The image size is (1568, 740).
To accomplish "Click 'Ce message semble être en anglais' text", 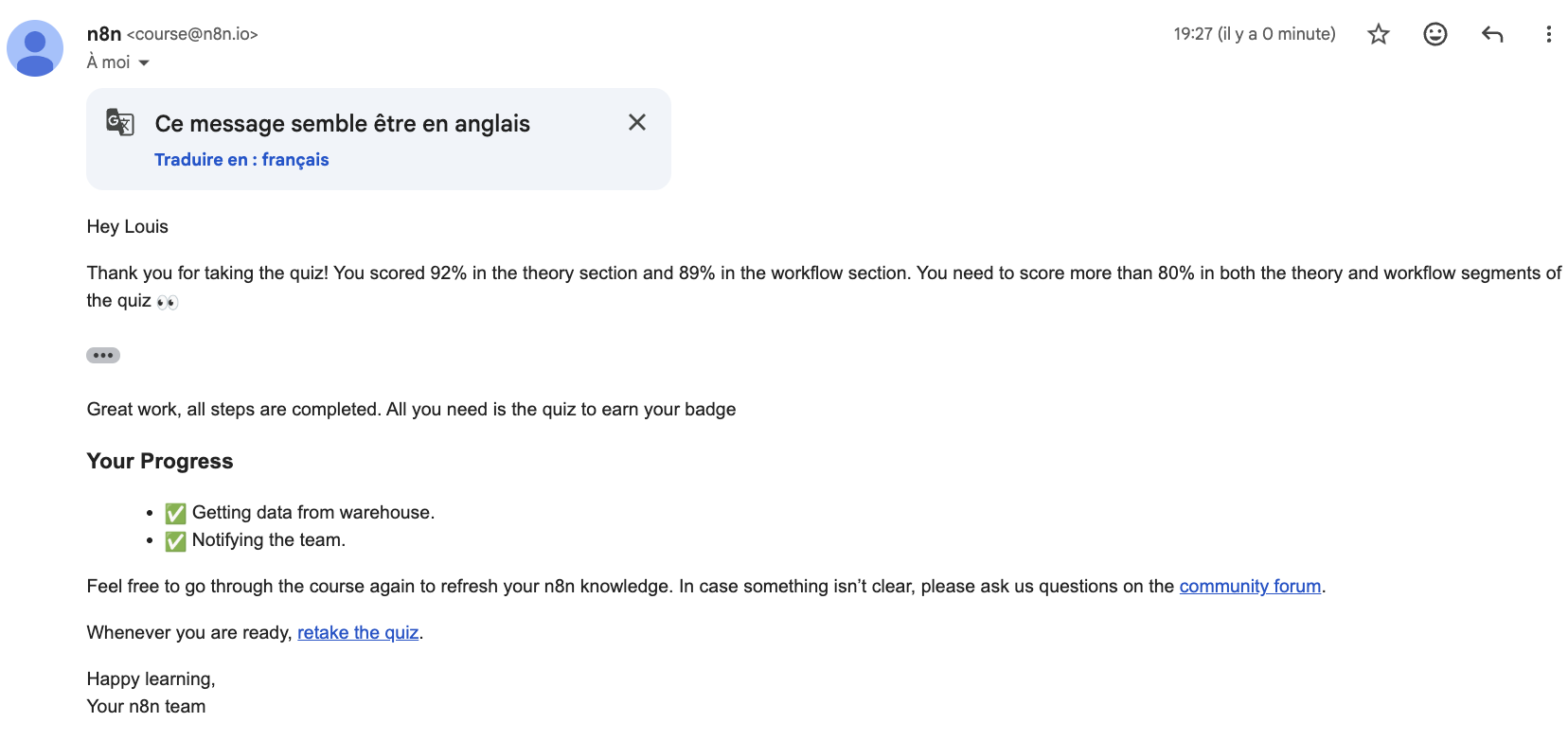I will click(x=342, y=124).
